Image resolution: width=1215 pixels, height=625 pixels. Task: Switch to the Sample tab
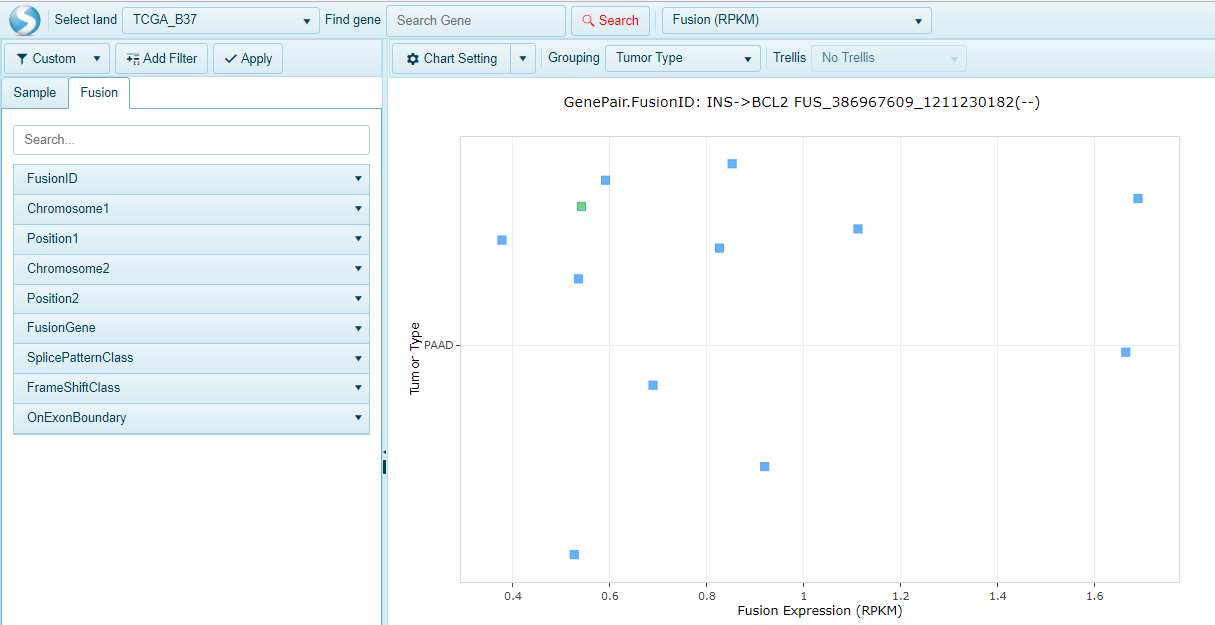click(x=34, y=92)
